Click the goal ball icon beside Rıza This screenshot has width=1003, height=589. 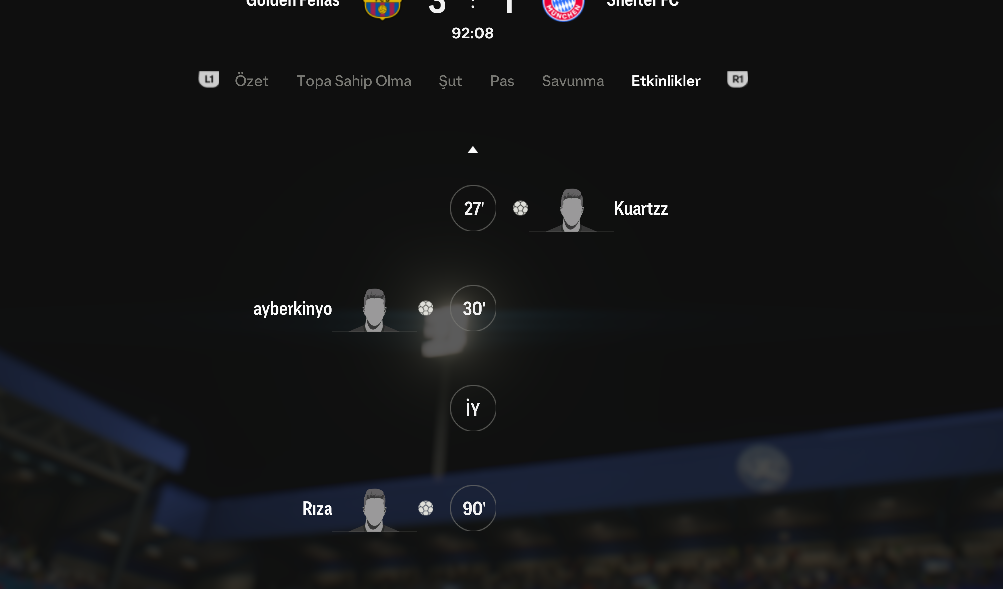coord(425,508)
